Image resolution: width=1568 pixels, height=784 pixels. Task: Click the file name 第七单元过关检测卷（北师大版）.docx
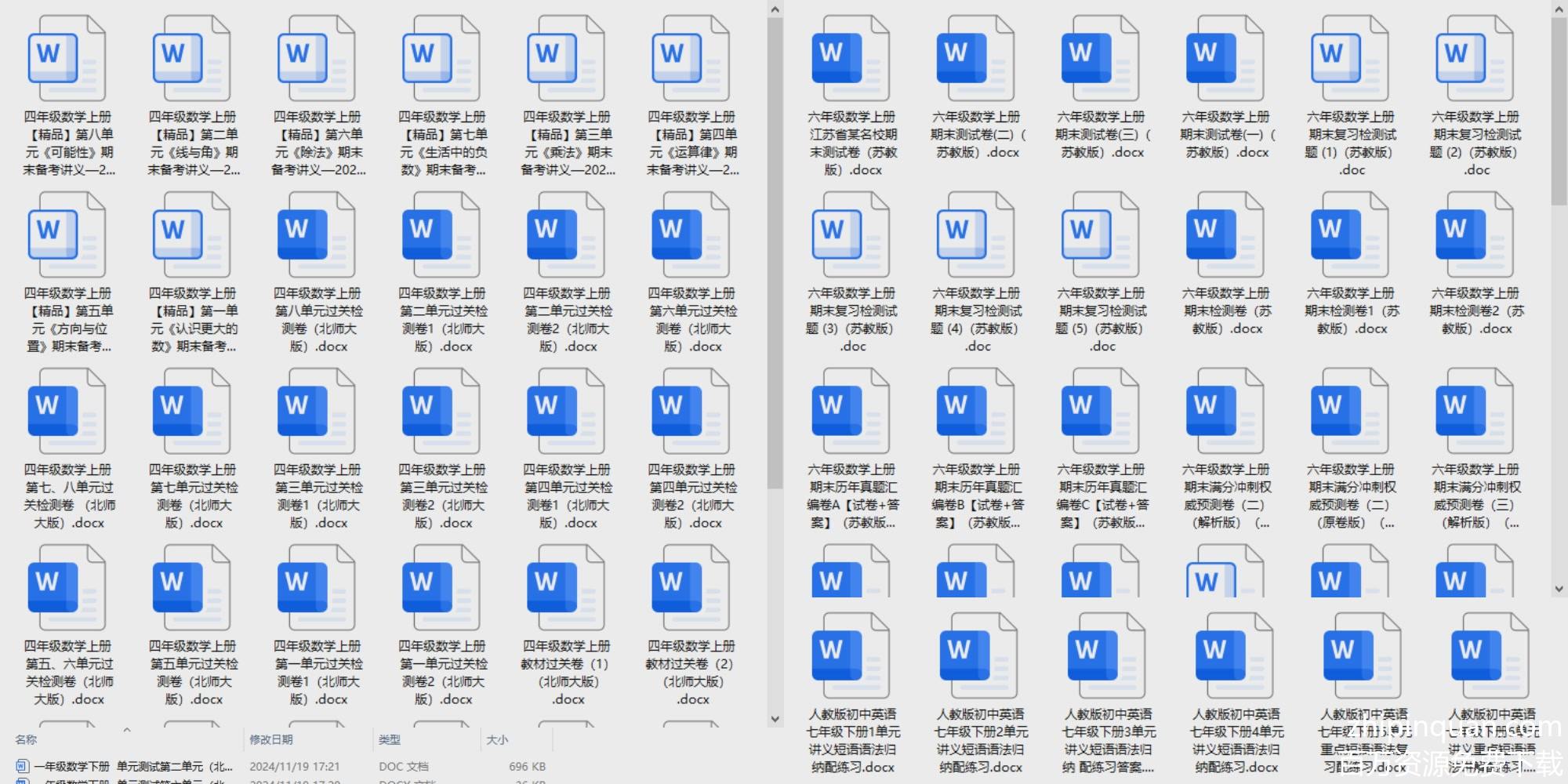(191, 496)
